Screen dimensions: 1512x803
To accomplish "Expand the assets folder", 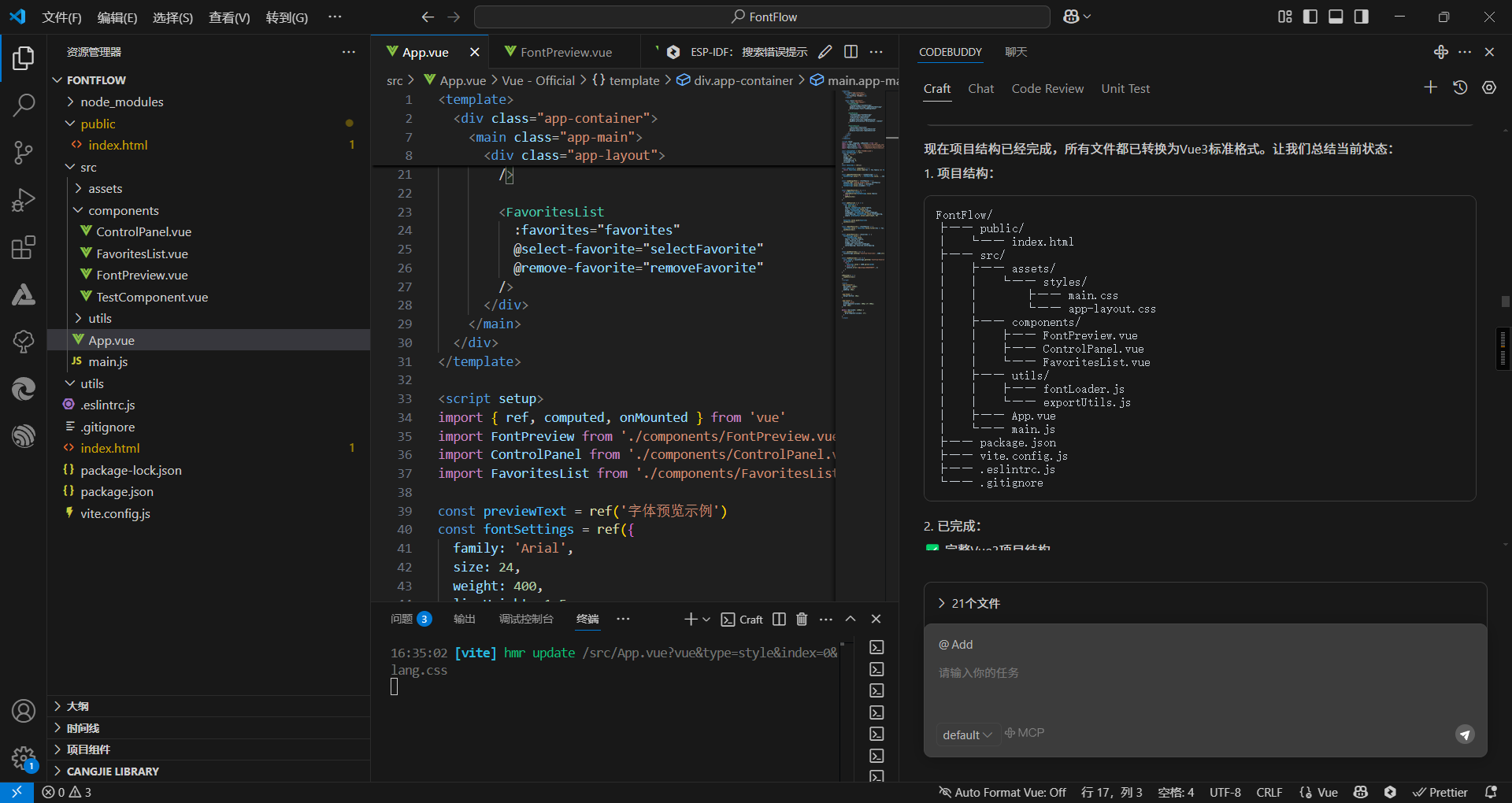I will pyautogui.click(x=209, y=189).
